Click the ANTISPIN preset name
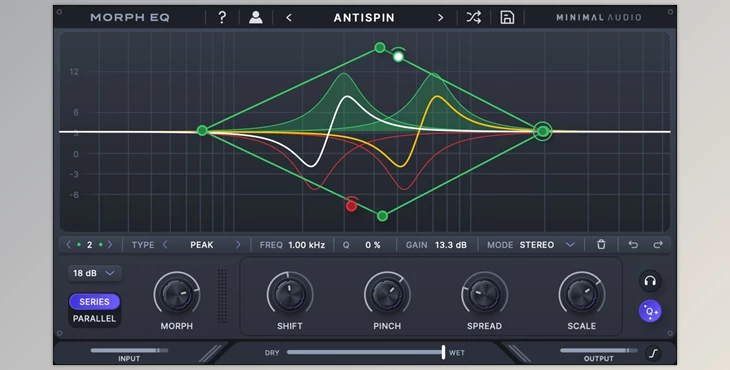 point(364,18)
